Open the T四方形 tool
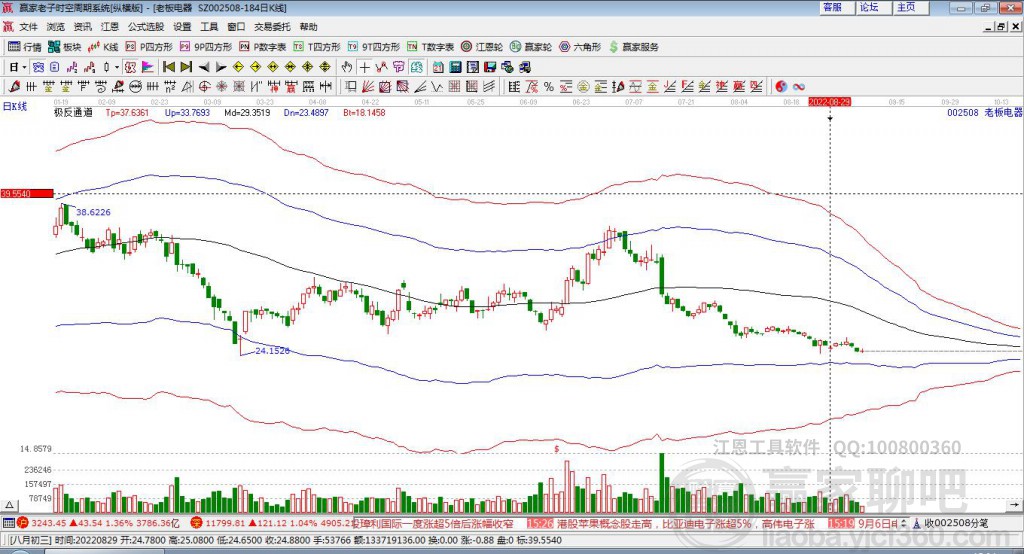The image size is (1024, 554). (317, 47)
